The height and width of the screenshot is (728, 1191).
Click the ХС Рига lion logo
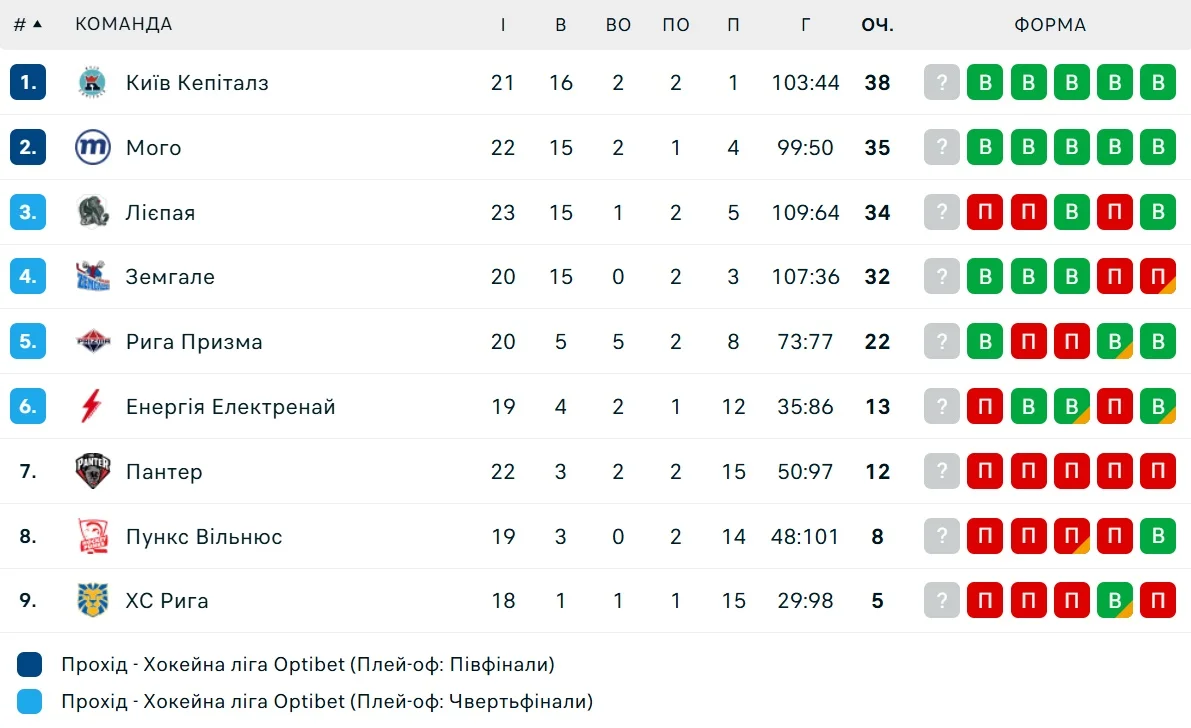coord(93,601)
